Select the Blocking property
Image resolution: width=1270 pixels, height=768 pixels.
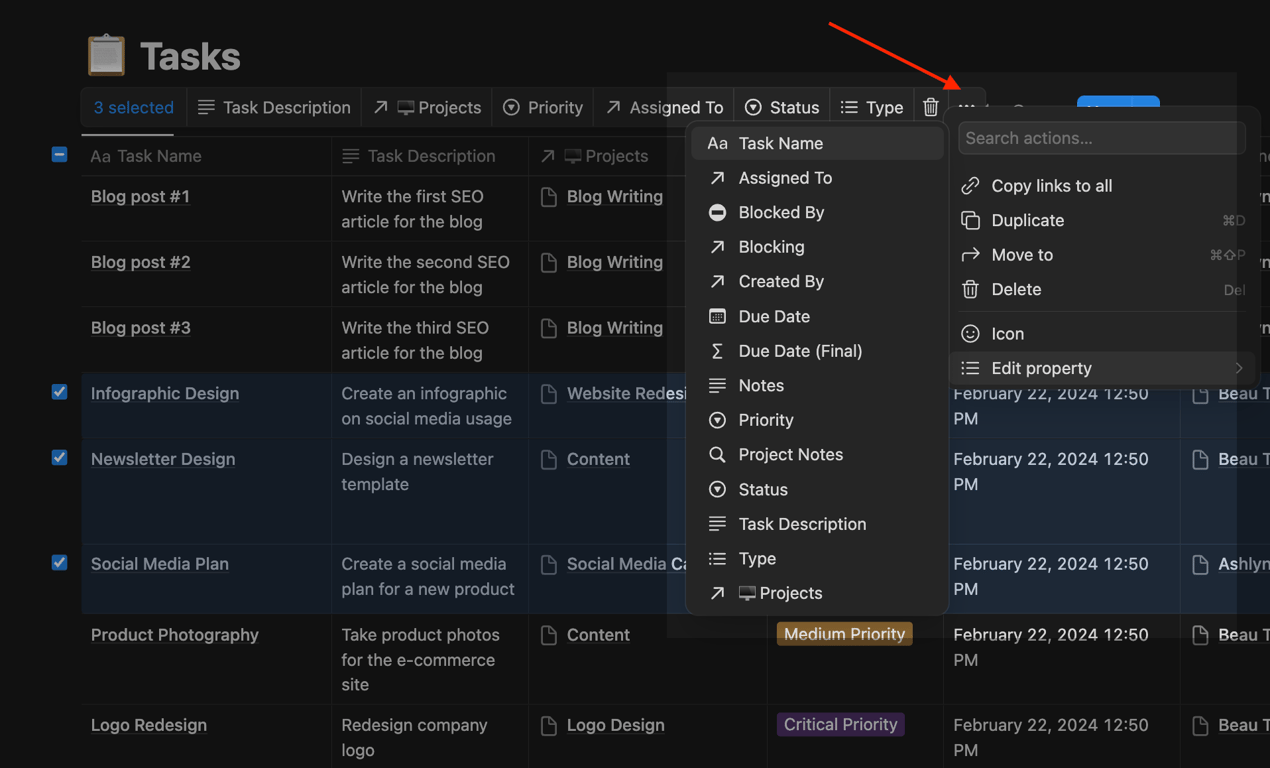coord(817,247)
